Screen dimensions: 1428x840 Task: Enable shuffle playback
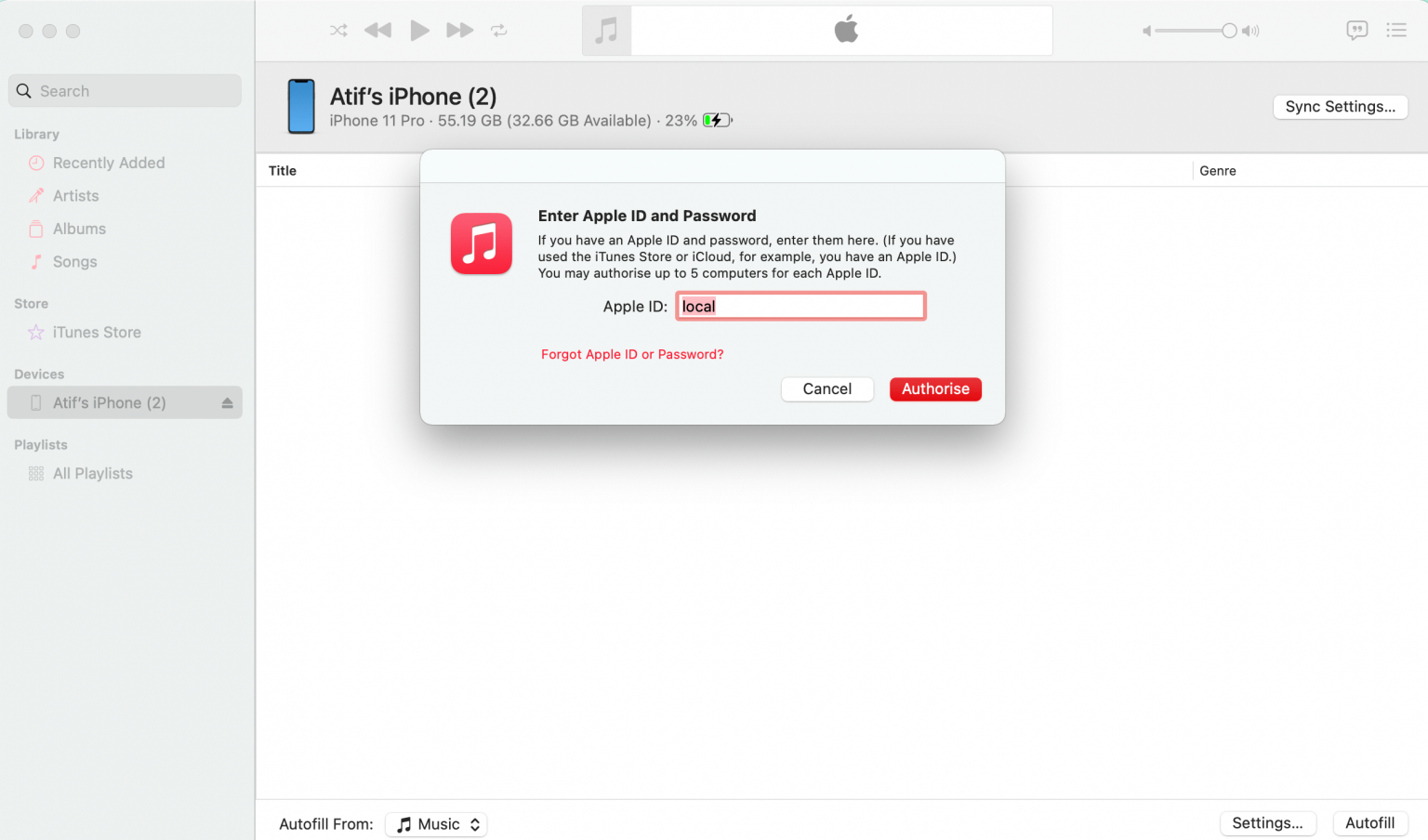pyautogui.click(x=337, y=30)
